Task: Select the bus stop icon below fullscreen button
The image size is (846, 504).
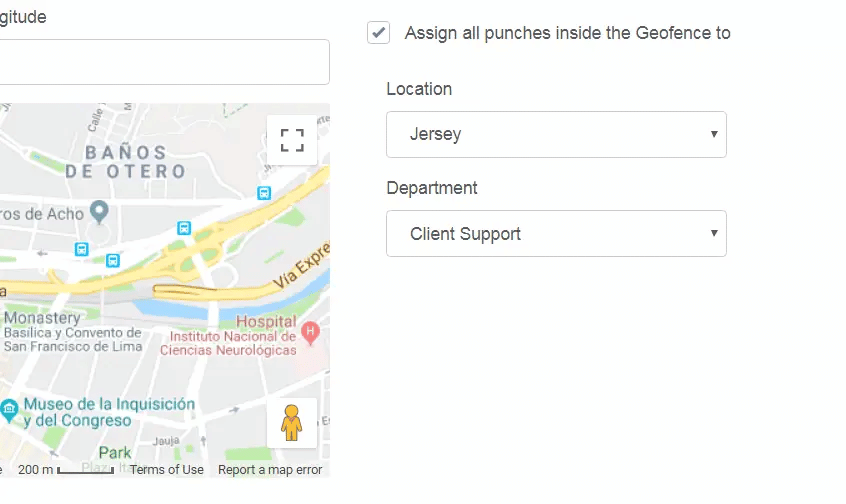Action: [x=264, y=193]
